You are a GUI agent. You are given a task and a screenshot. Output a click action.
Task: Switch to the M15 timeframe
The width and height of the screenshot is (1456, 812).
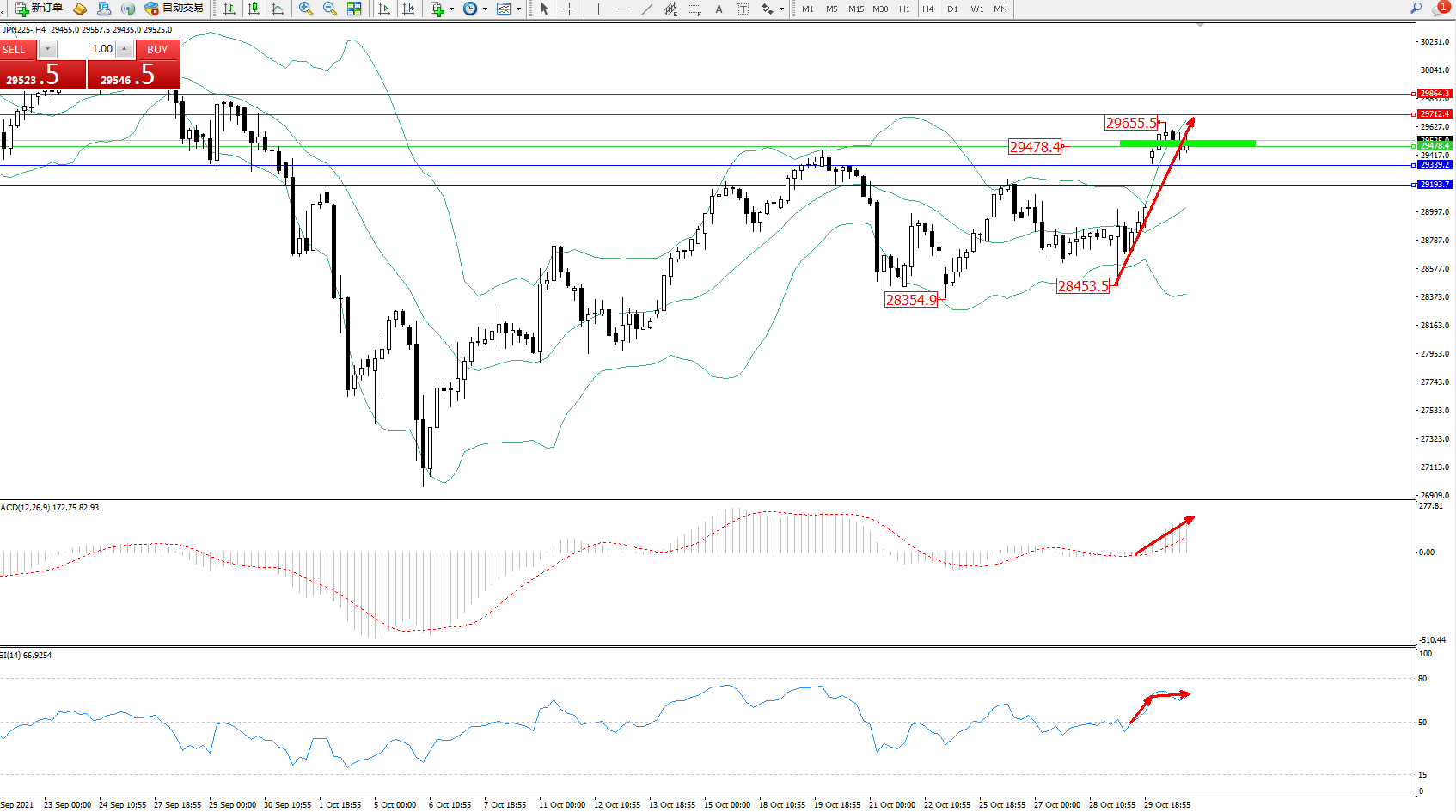click(856, 9)
